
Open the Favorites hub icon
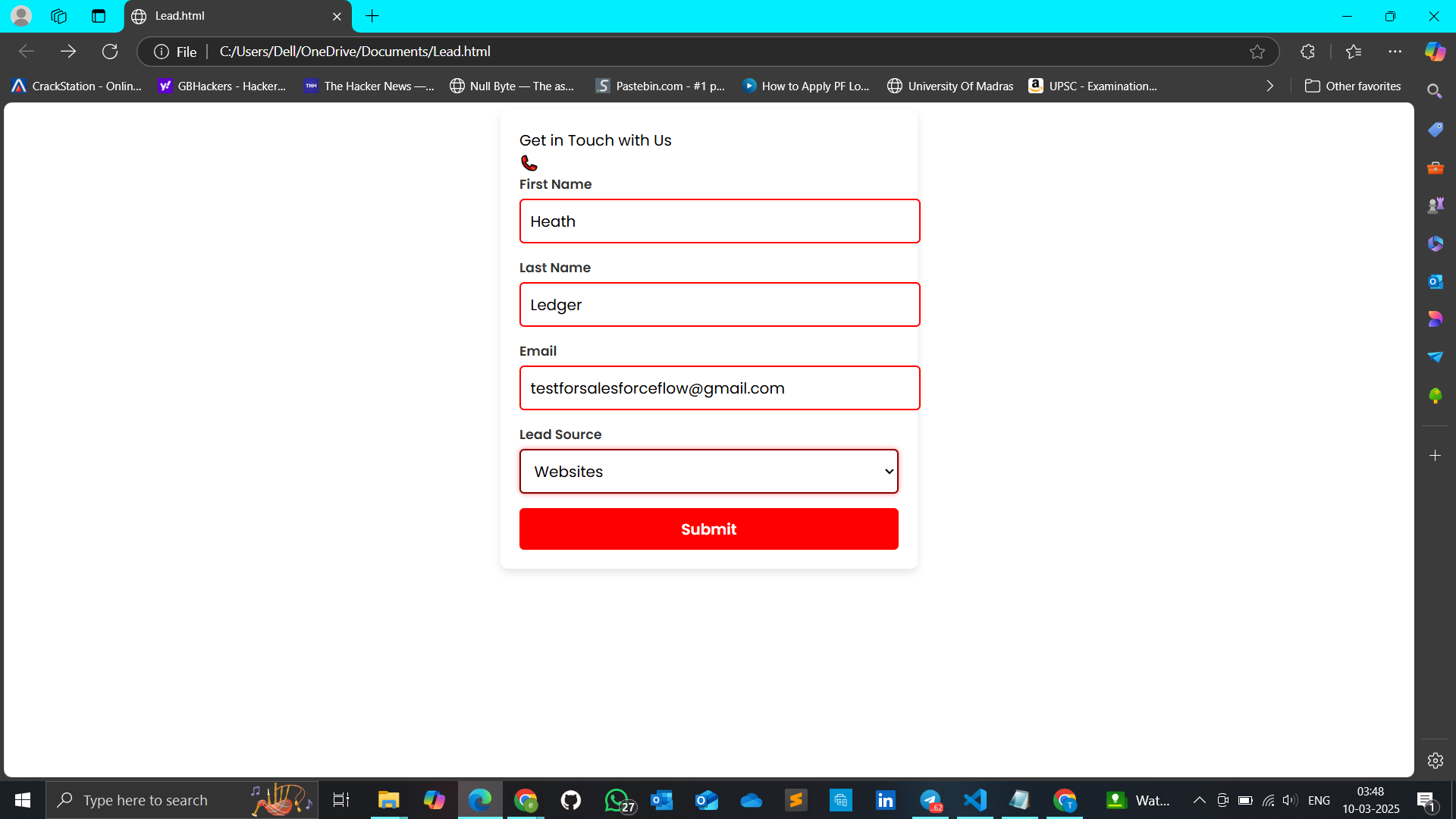point(1354,52)
